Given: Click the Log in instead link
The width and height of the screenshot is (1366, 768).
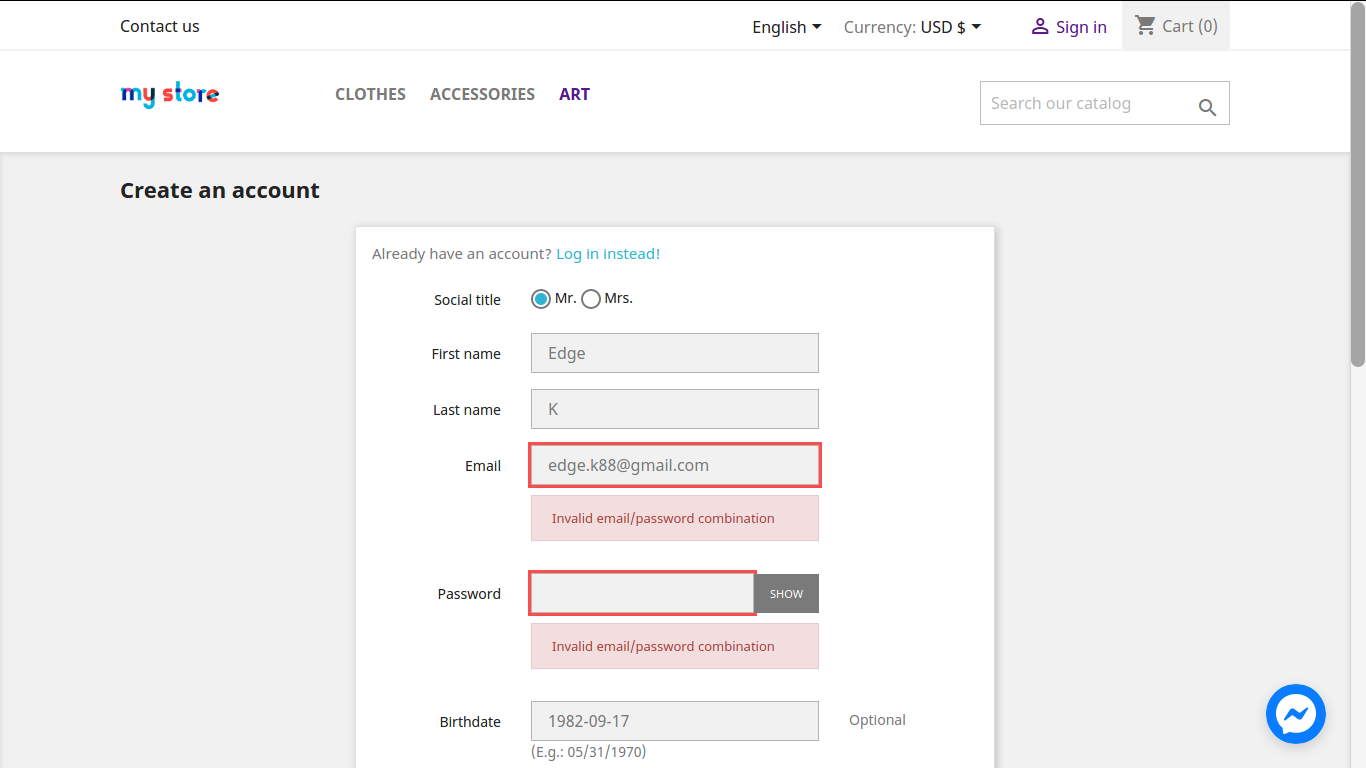Looking at the screenshot, I should coord(608,254).
